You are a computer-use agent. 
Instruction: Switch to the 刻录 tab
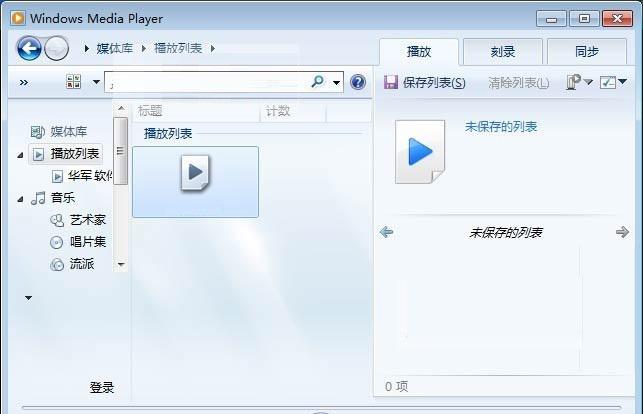click(503, 52)
